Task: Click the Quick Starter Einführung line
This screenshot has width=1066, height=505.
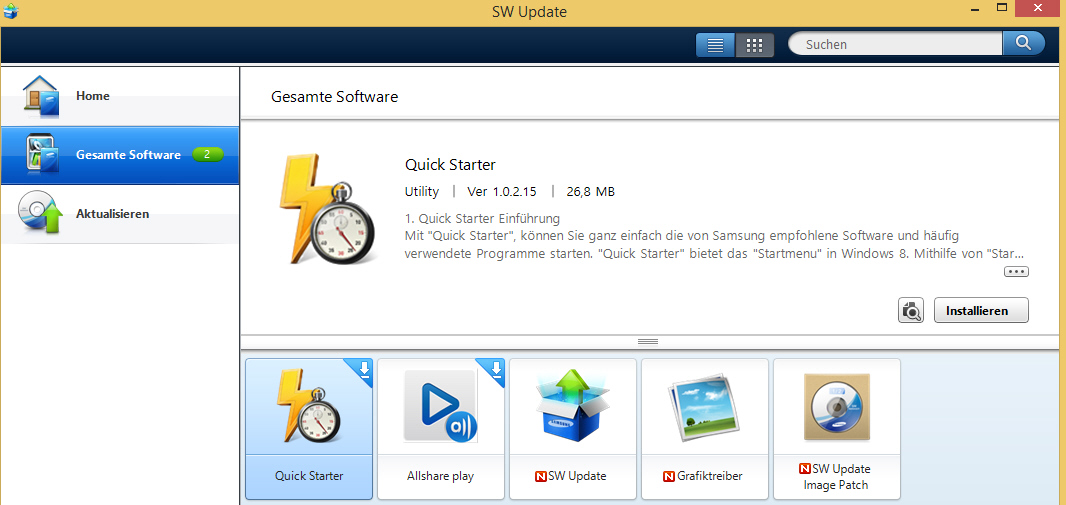Action: click(482, 219)
